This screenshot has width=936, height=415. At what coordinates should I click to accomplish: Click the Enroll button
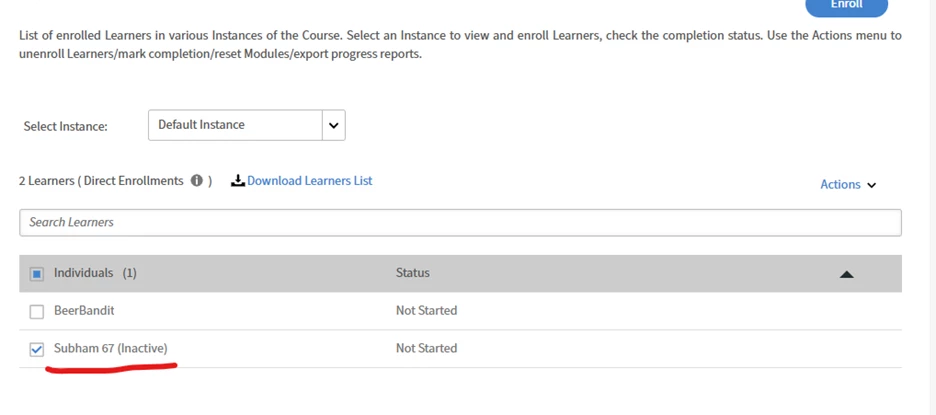click(846, 5)
